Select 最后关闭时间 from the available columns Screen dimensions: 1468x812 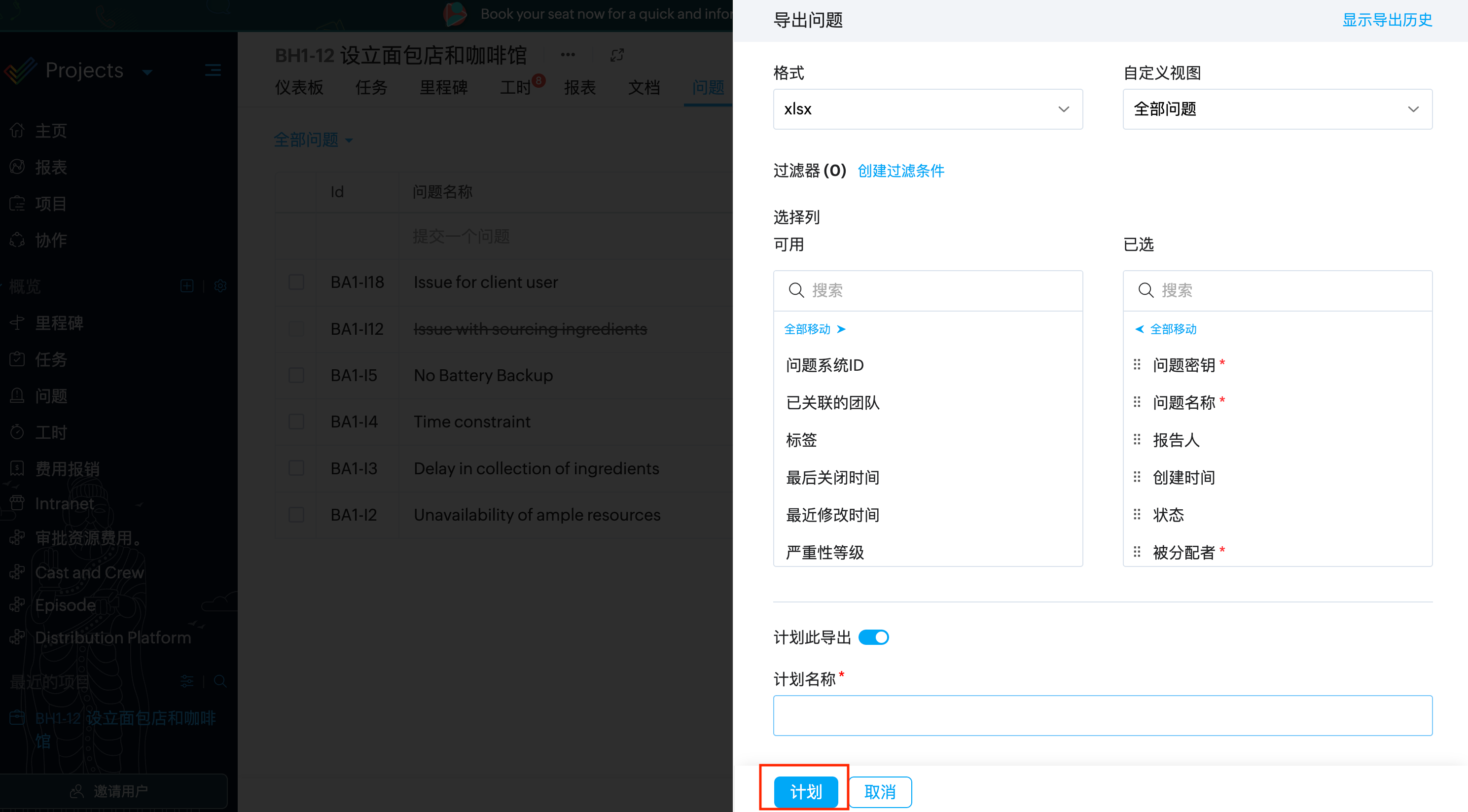[x=832, y=478]
